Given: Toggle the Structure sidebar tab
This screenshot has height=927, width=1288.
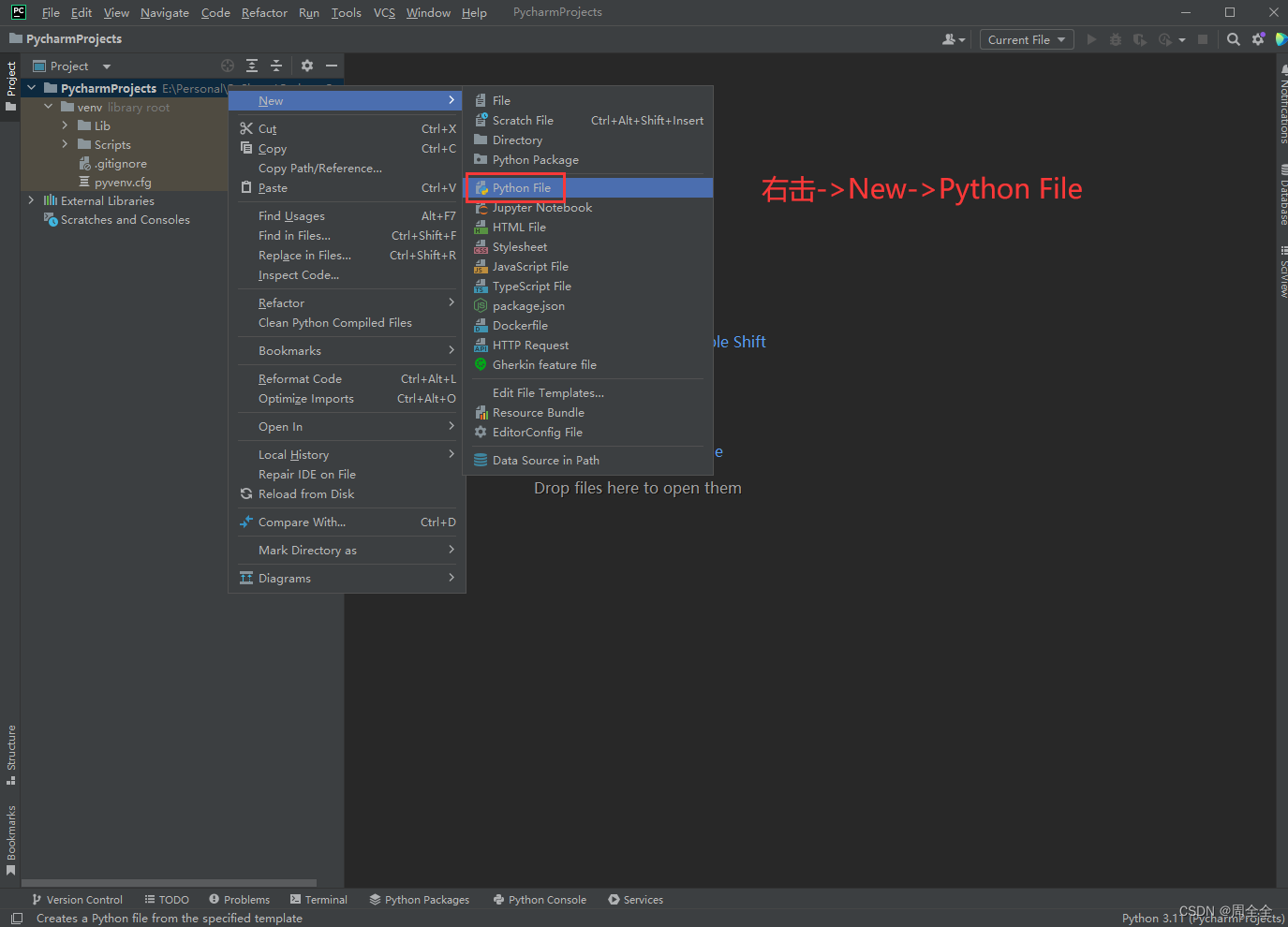Looking at the screenshot, I should [x=10, y=755].
